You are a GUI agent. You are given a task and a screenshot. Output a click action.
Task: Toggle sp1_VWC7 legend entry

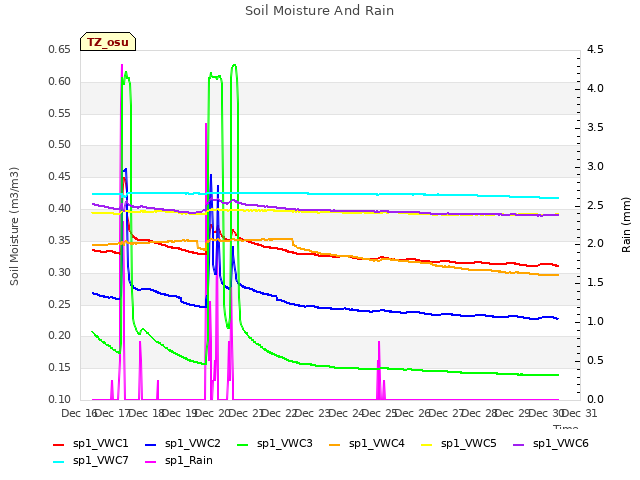91,461
